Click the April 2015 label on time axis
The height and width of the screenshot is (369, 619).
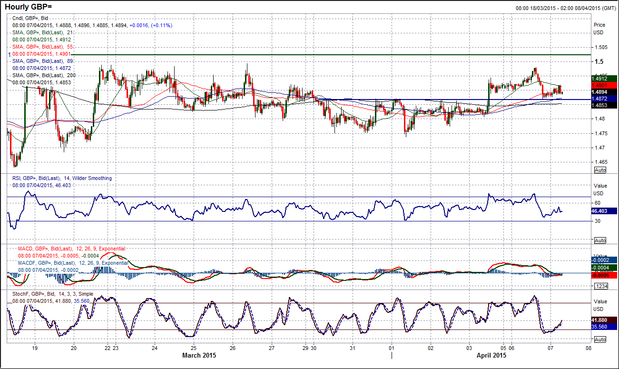coord(491,355)
